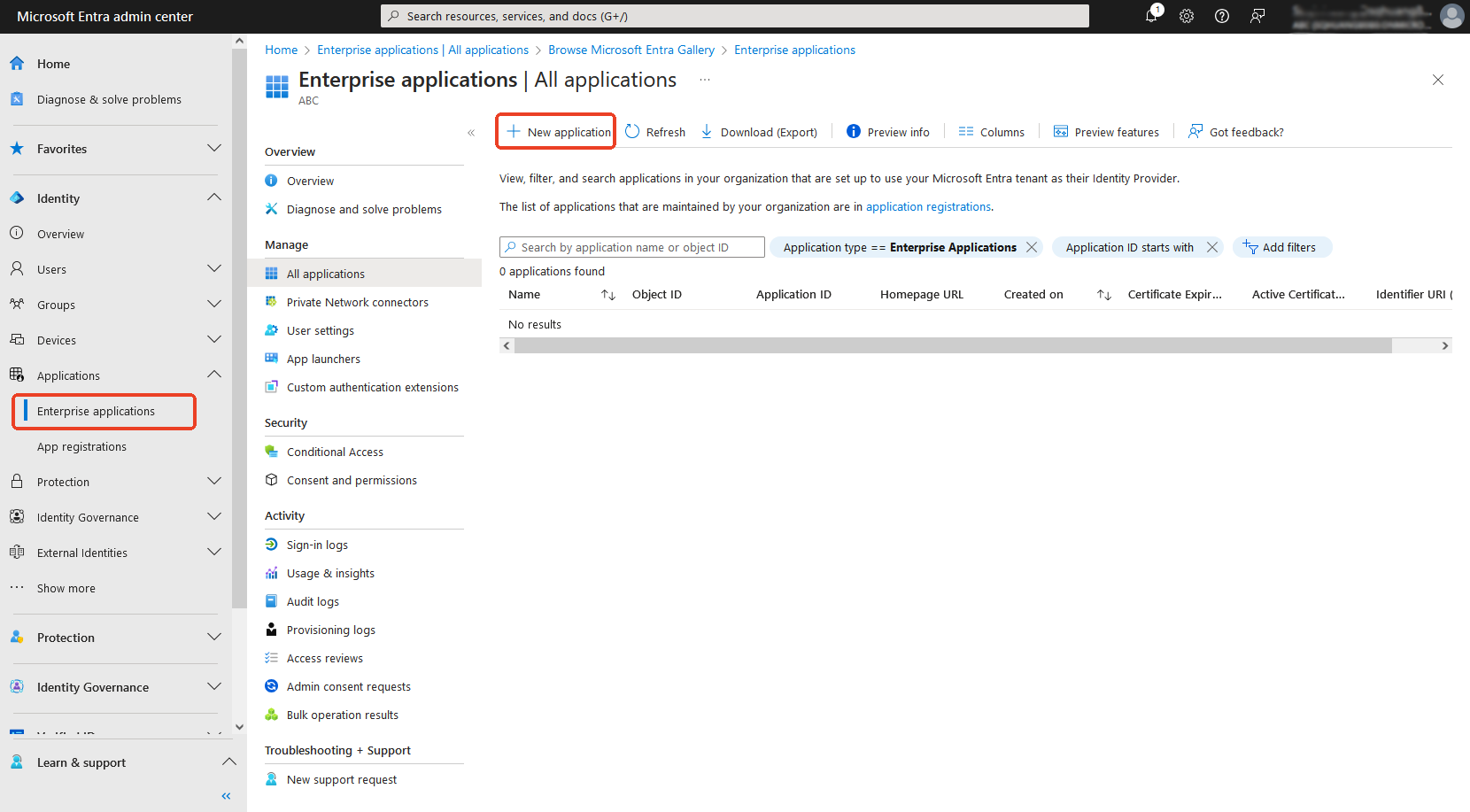Open Custom authentication extensions
This screenshot has height=812, width=1470.
(373, 387)
